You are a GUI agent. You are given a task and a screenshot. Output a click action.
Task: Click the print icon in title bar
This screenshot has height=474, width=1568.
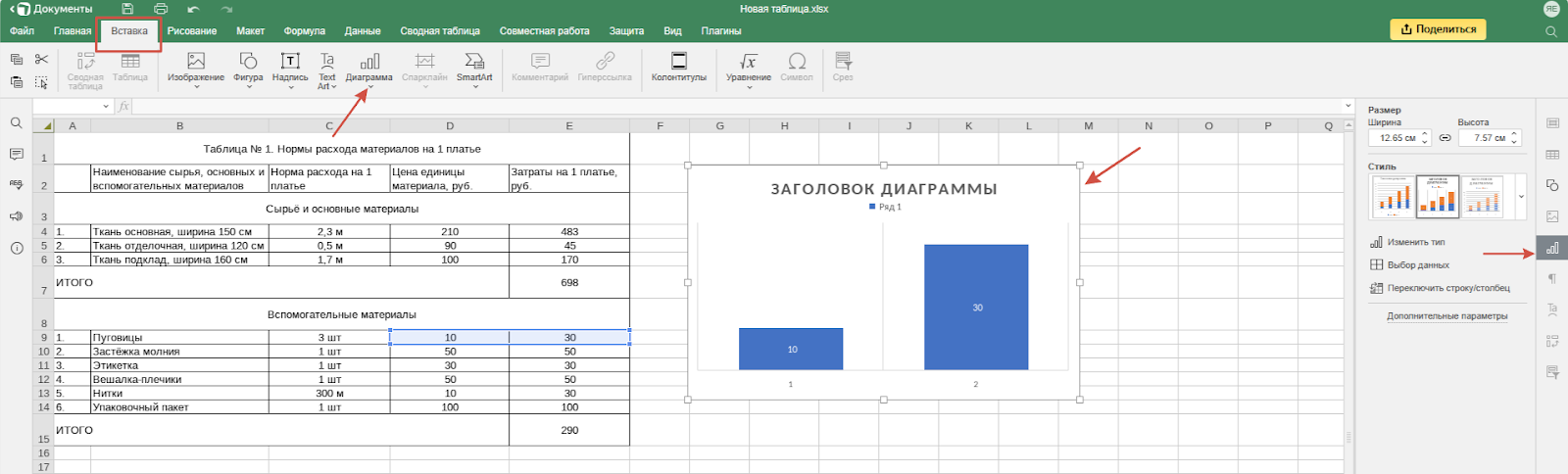pyautogui.click(x=161, y=9)
